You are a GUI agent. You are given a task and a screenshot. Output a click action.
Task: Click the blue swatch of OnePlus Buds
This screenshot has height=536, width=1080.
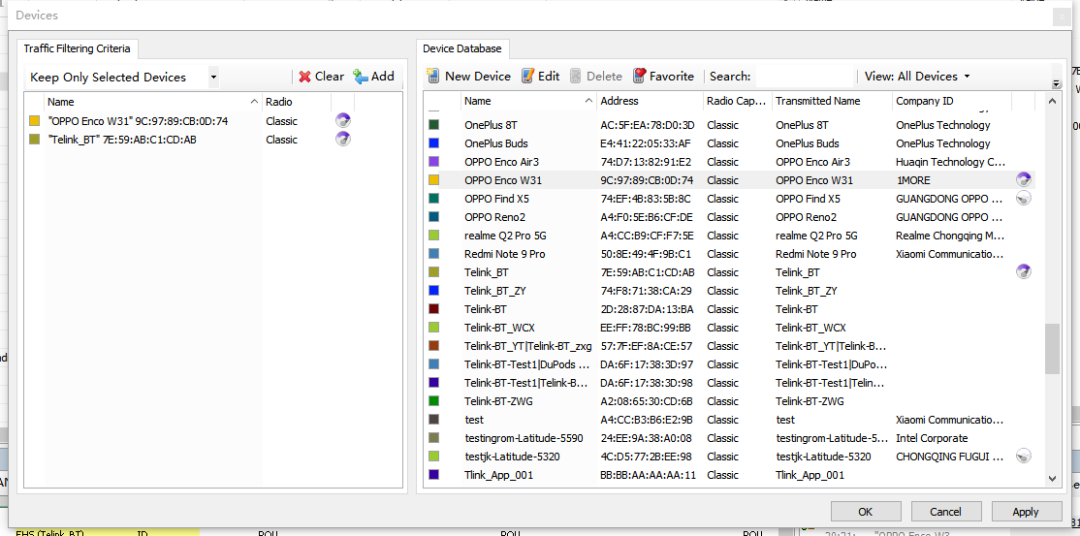434,143
